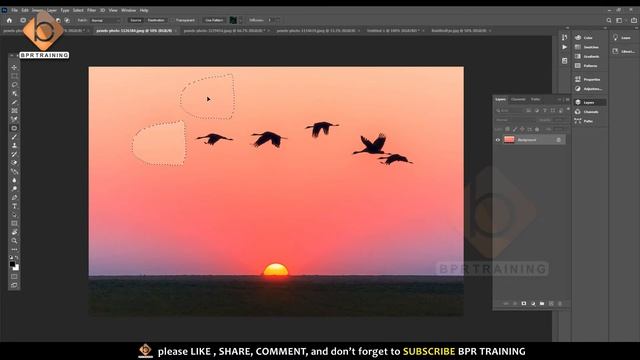The height and width of the screenshot is (360, 640).
Task: Click the Create new group folder icon
Action: [x=542, y=303]
